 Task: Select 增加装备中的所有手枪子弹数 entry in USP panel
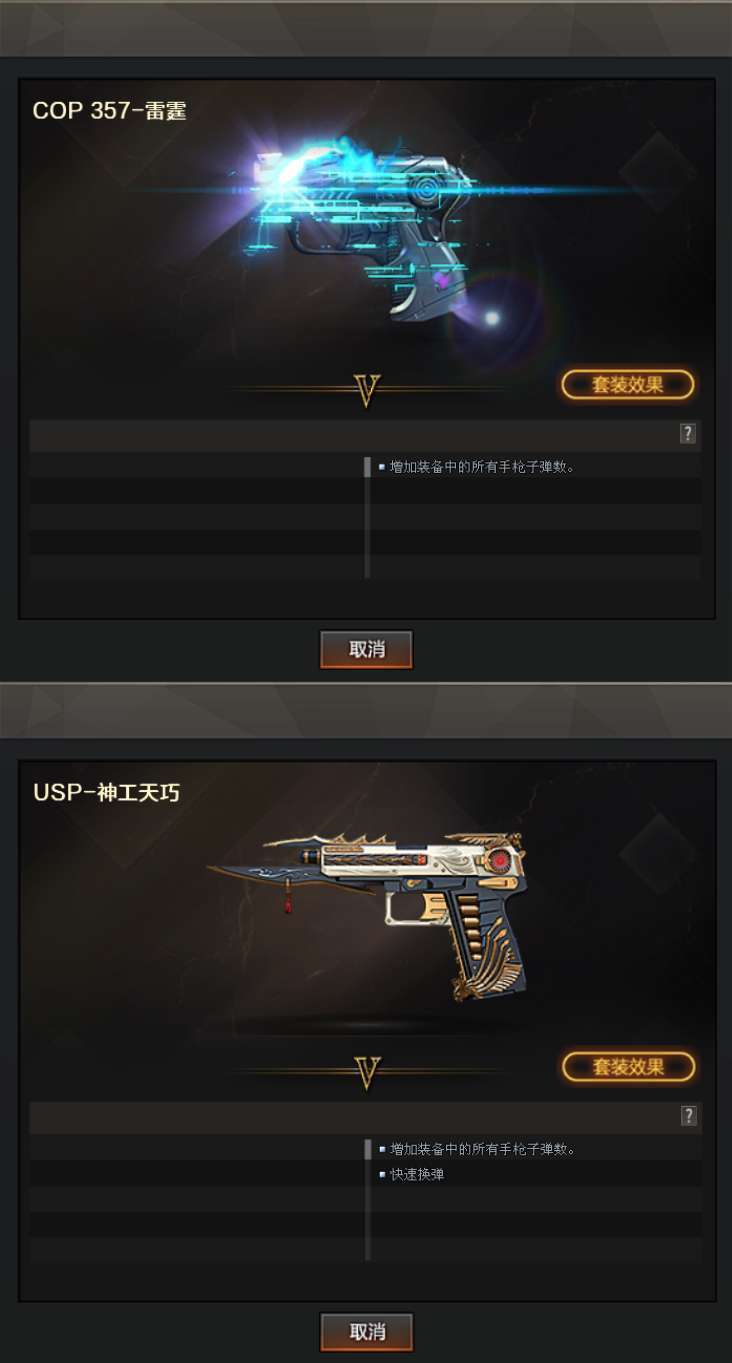482,1149
